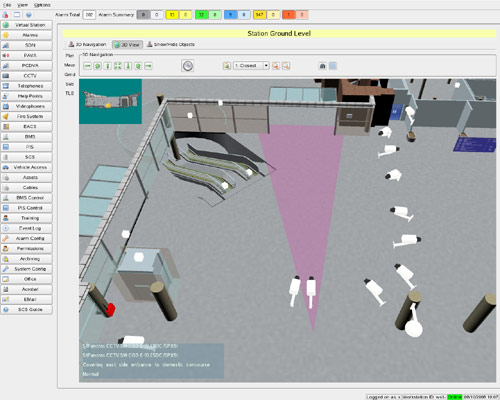Click the PIS Control button
500x400 pixels.
pyautogui.click(x=27, y=208)
